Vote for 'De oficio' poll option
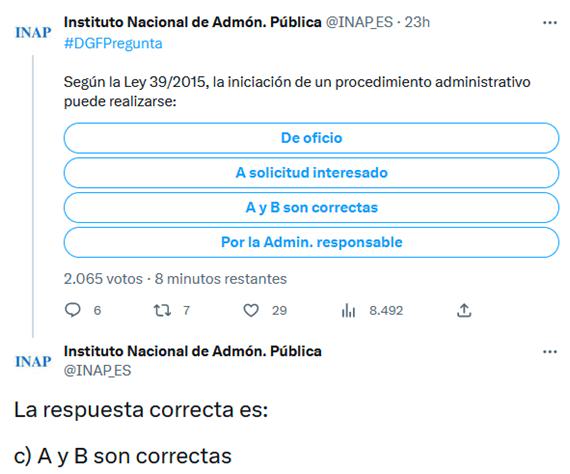Screen dimensions: 570x474 tap(311, 138)
